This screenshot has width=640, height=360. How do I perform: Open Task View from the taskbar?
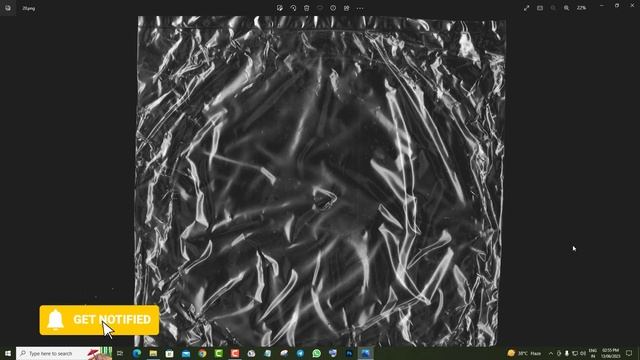pos(120,353)
